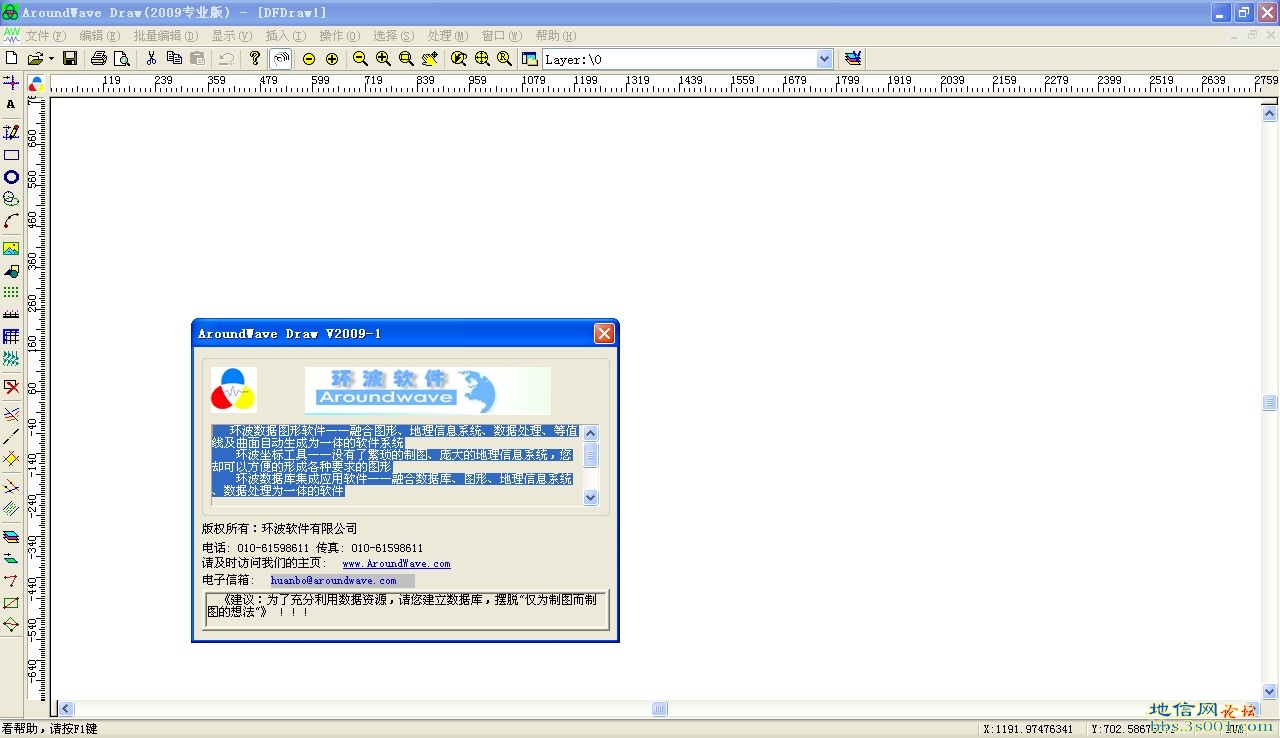Click the X:1191.97476341 status bar value
This screenshot has height=738, width=1280.
(x=1028, y=729)
